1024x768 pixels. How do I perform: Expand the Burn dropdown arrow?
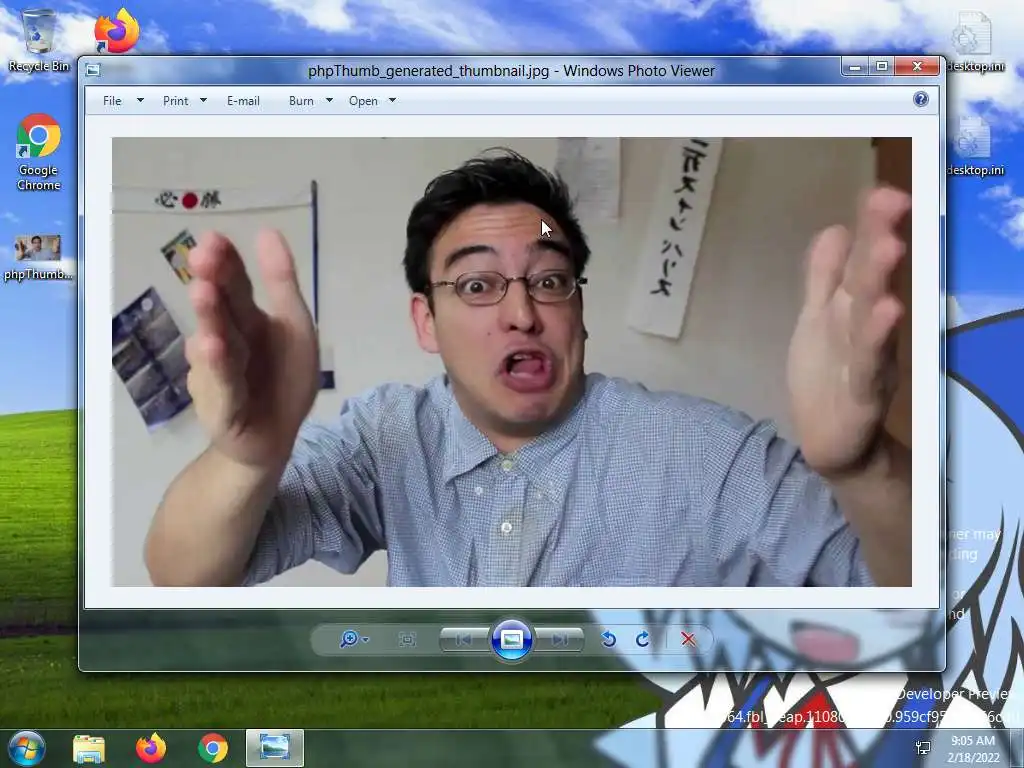329,101
